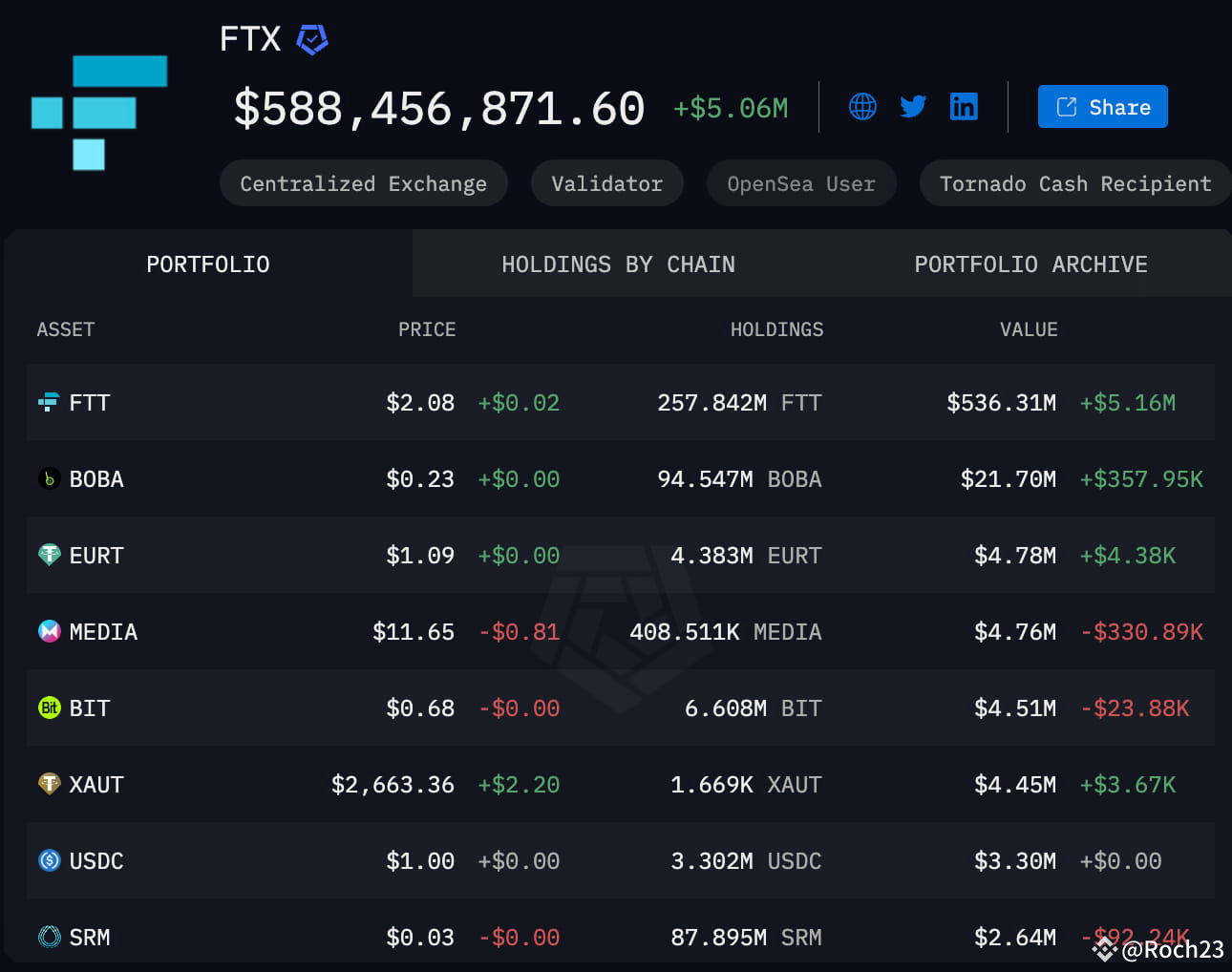Click the FTX logo image
Screen dimensions: 1232x972
tap(99, 112)
